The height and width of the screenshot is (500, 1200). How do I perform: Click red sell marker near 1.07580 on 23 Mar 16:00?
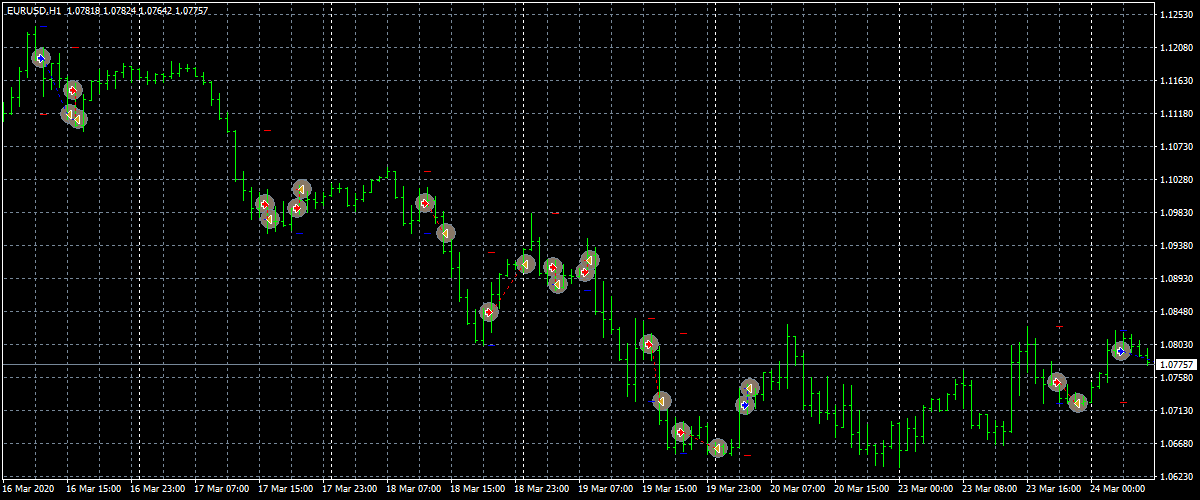pos(1057,382)
